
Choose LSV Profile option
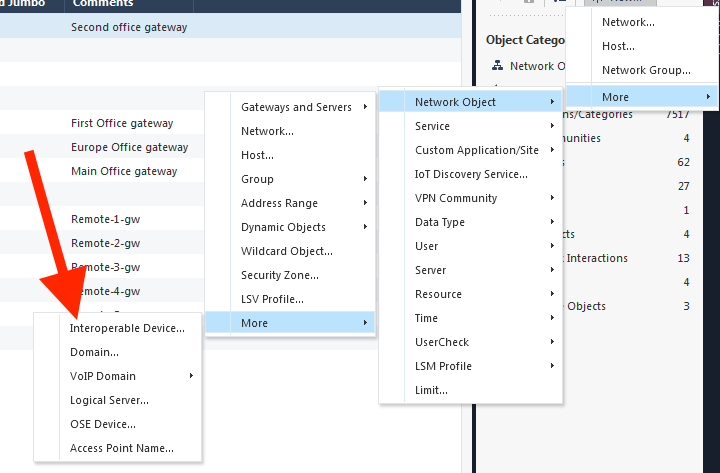272,299
